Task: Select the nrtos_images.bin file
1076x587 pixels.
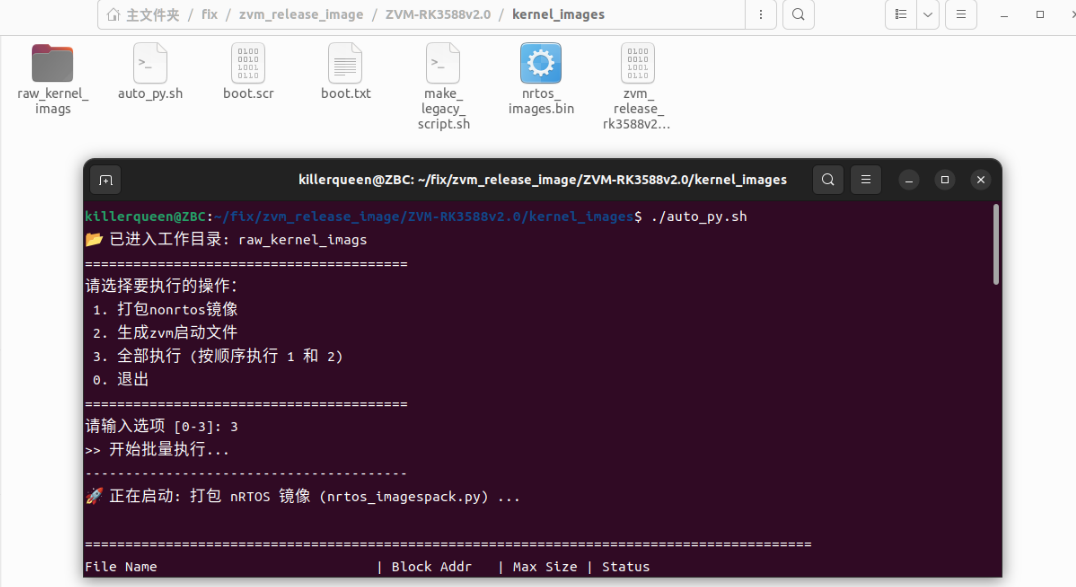Action: (x=541, y=64)
